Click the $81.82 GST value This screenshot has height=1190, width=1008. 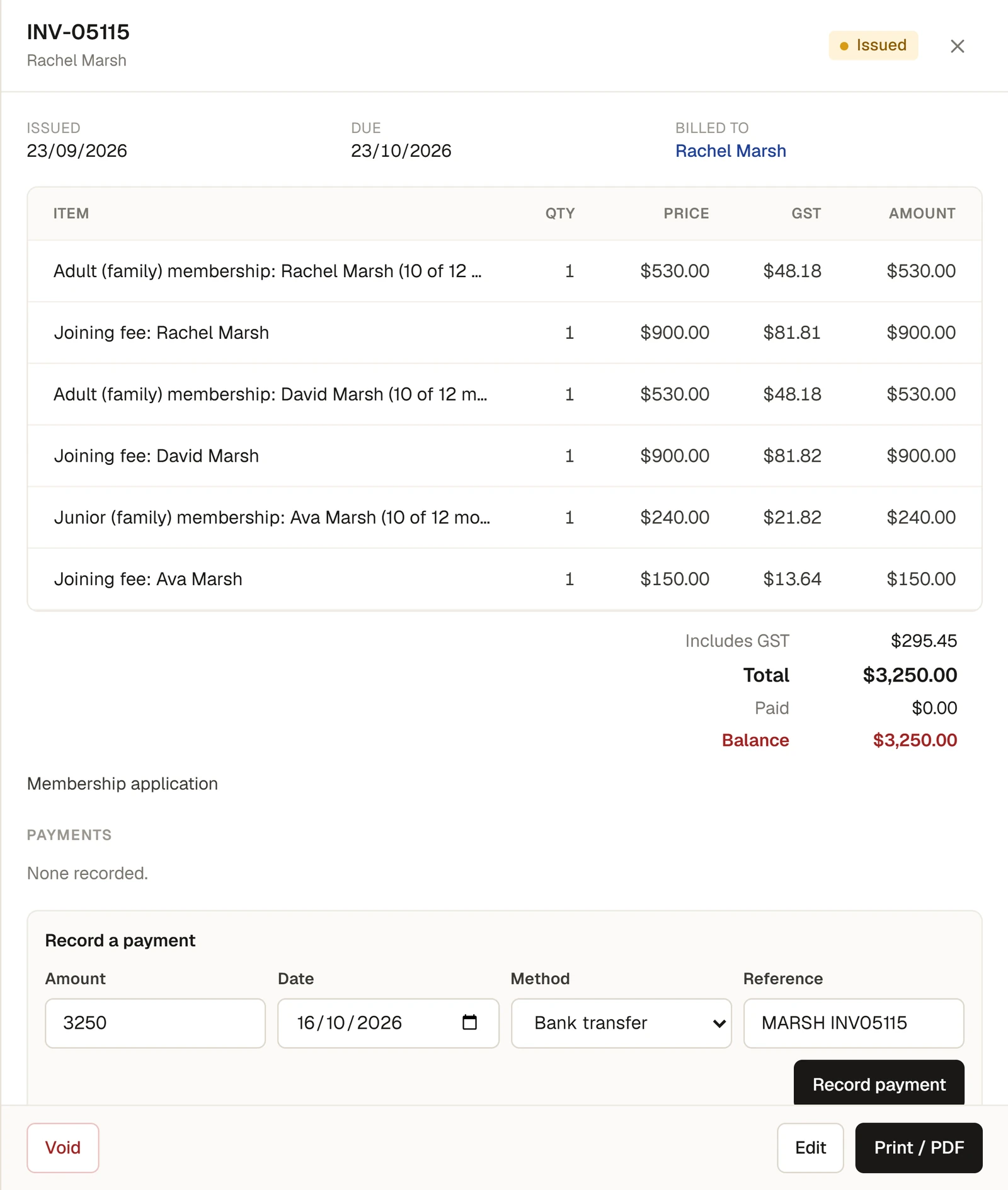point(792,455)
